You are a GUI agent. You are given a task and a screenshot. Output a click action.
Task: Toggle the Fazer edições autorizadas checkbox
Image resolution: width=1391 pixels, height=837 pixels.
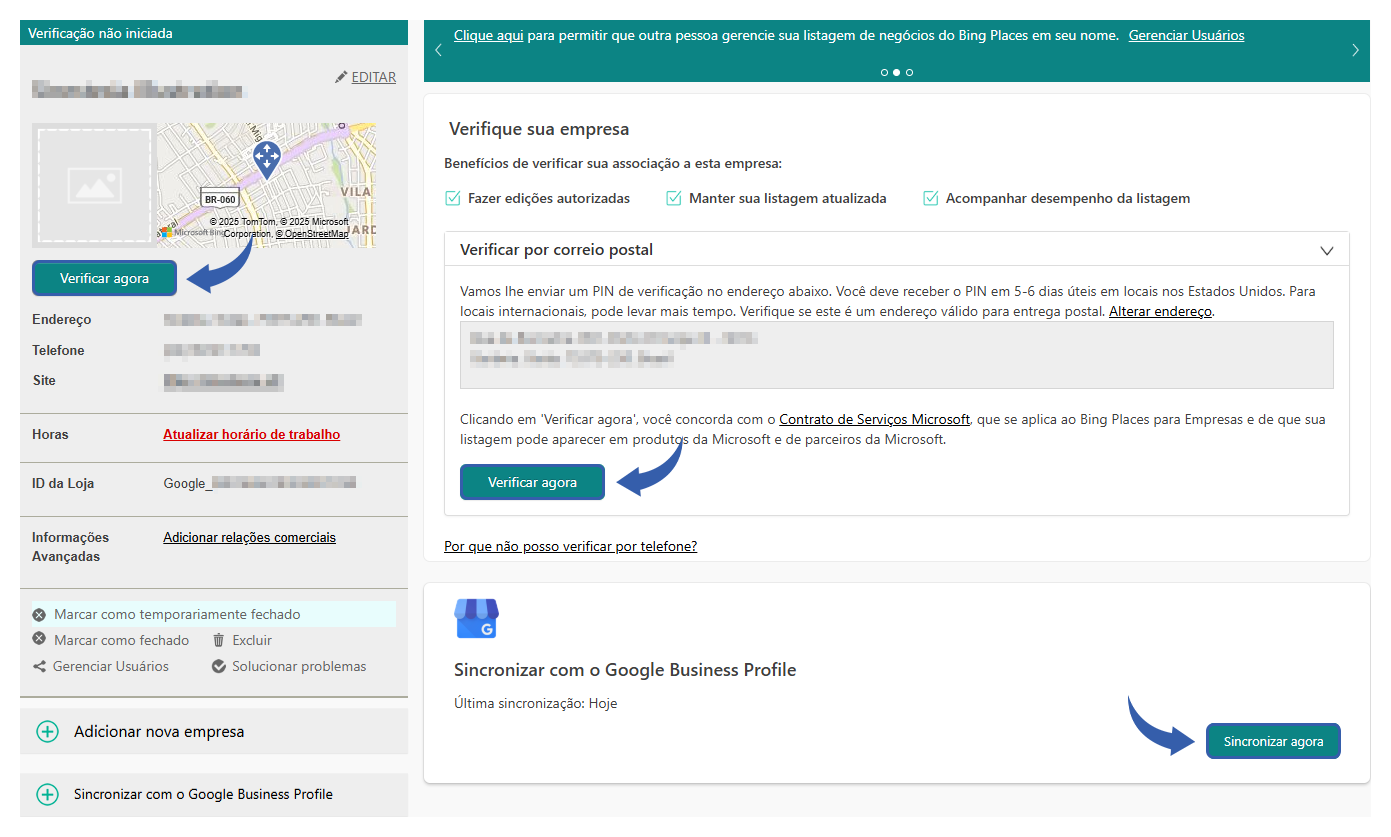point(453,198)
